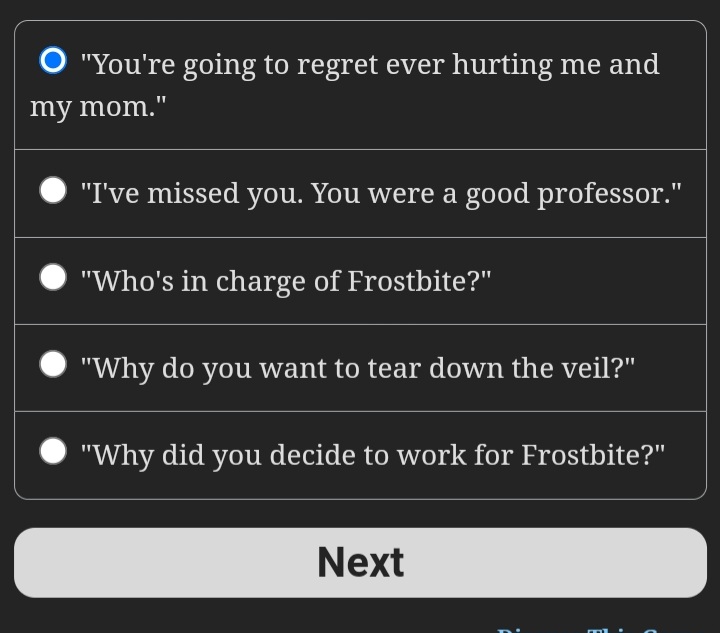Click the selected "You're going to regret" radio button
This screenshot has width=720, height=633.
click(53, 60)
